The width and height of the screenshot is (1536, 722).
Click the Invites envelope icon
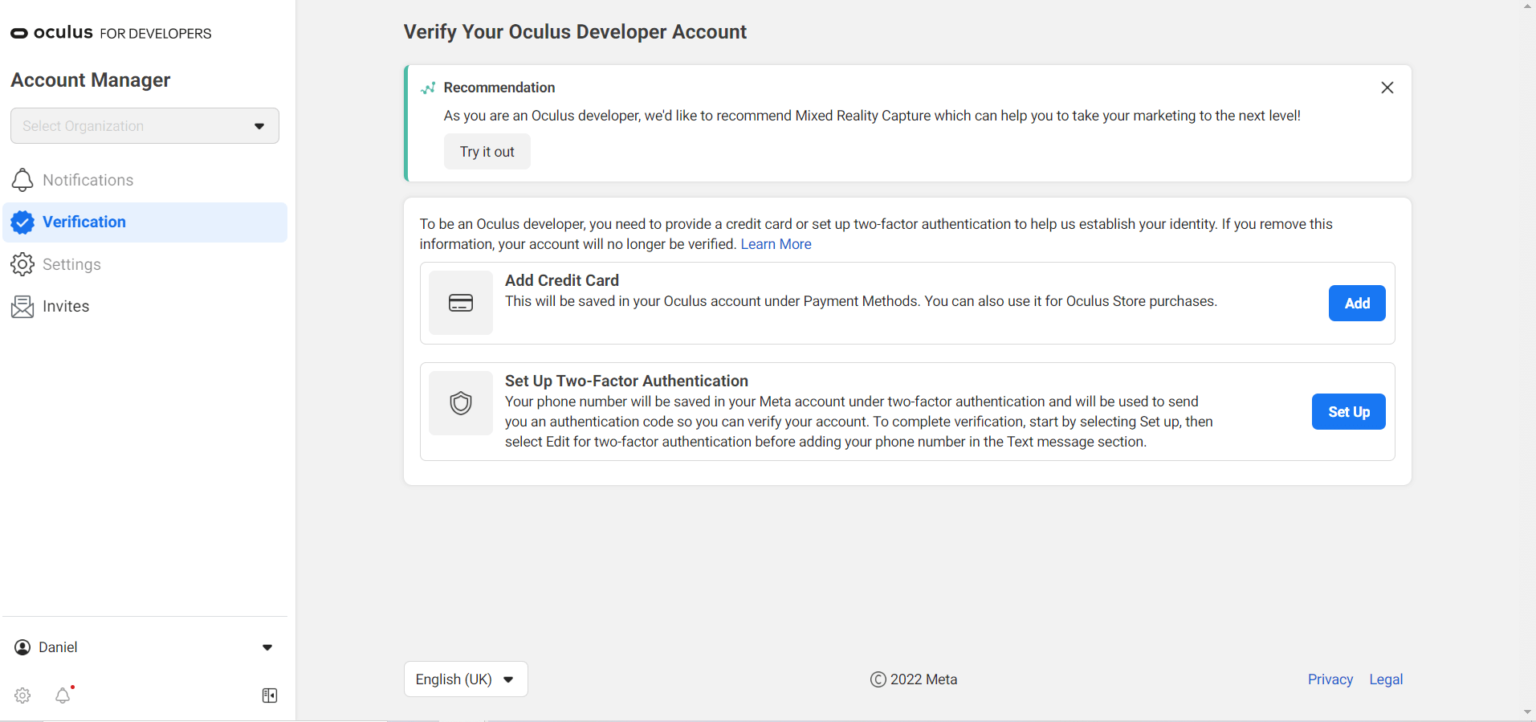[x=22, y=307]
